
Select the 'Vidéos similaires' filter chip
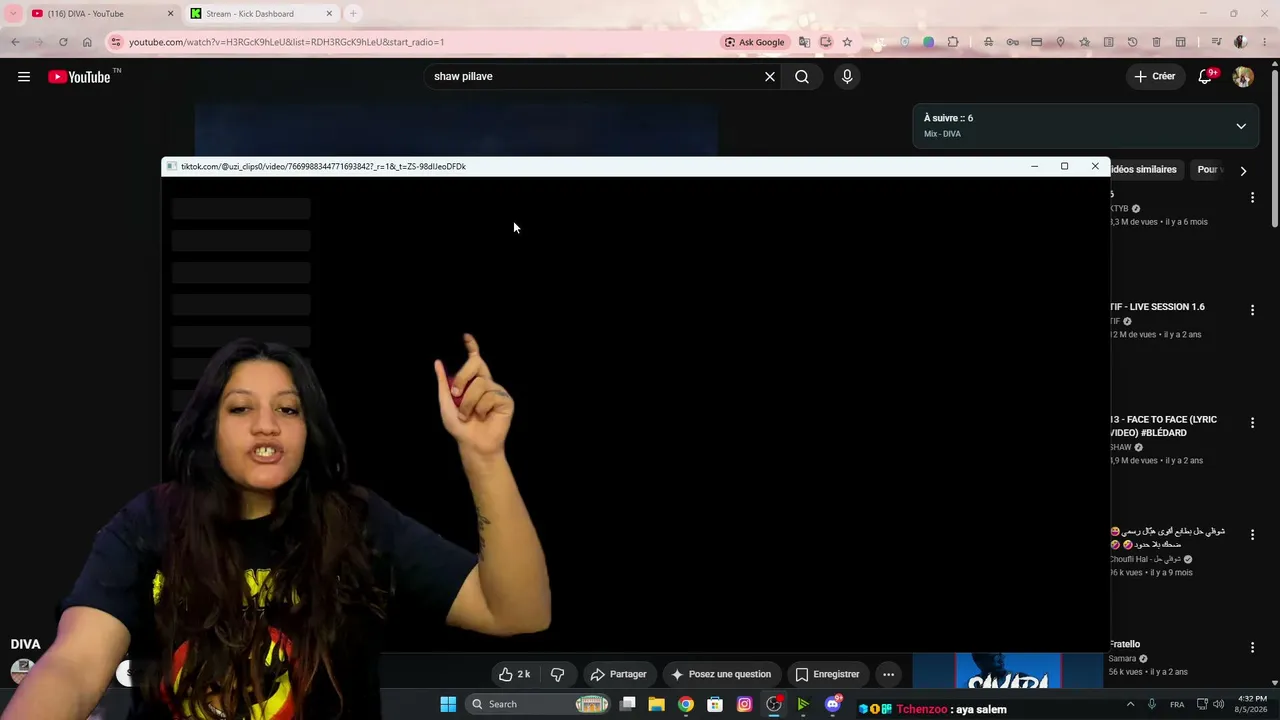pos(1145,170)
